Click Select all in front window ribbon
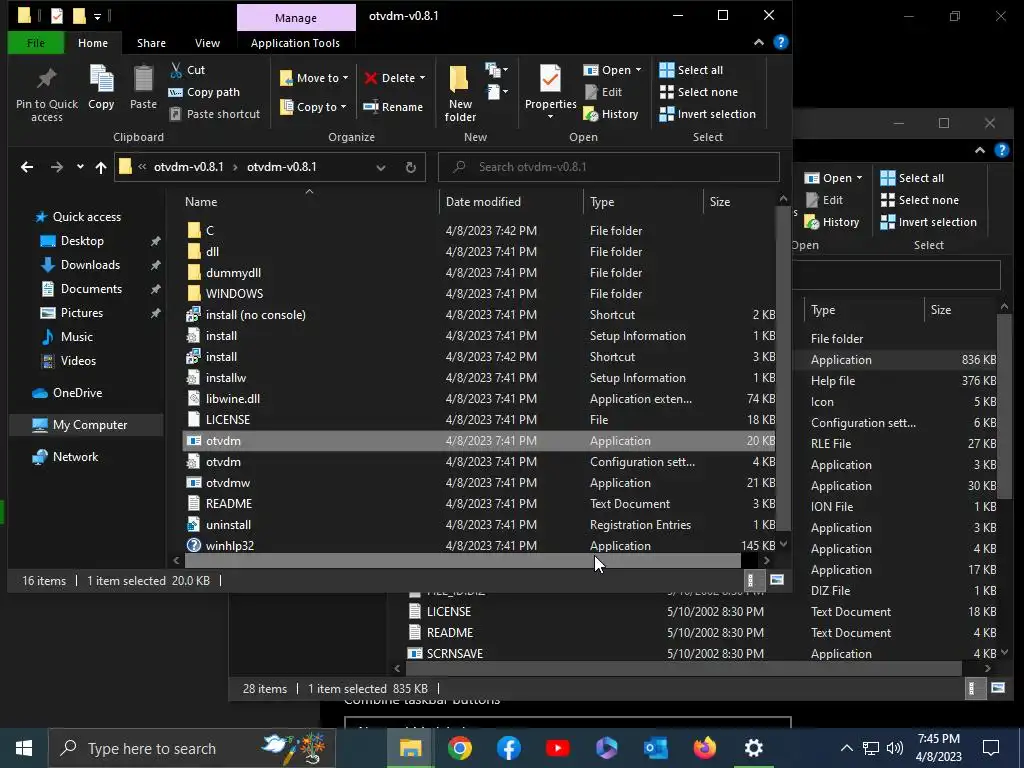 tap(691, 70)
